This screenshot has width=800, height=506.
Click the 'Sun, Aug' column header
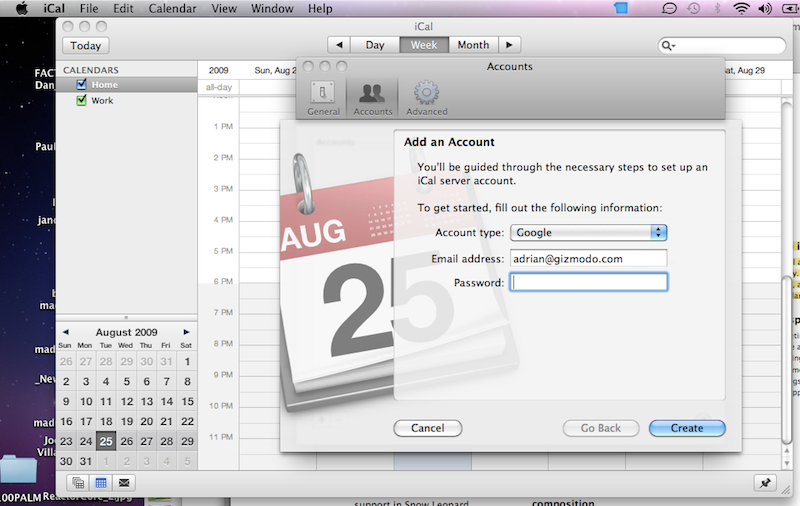coord(274,70)
